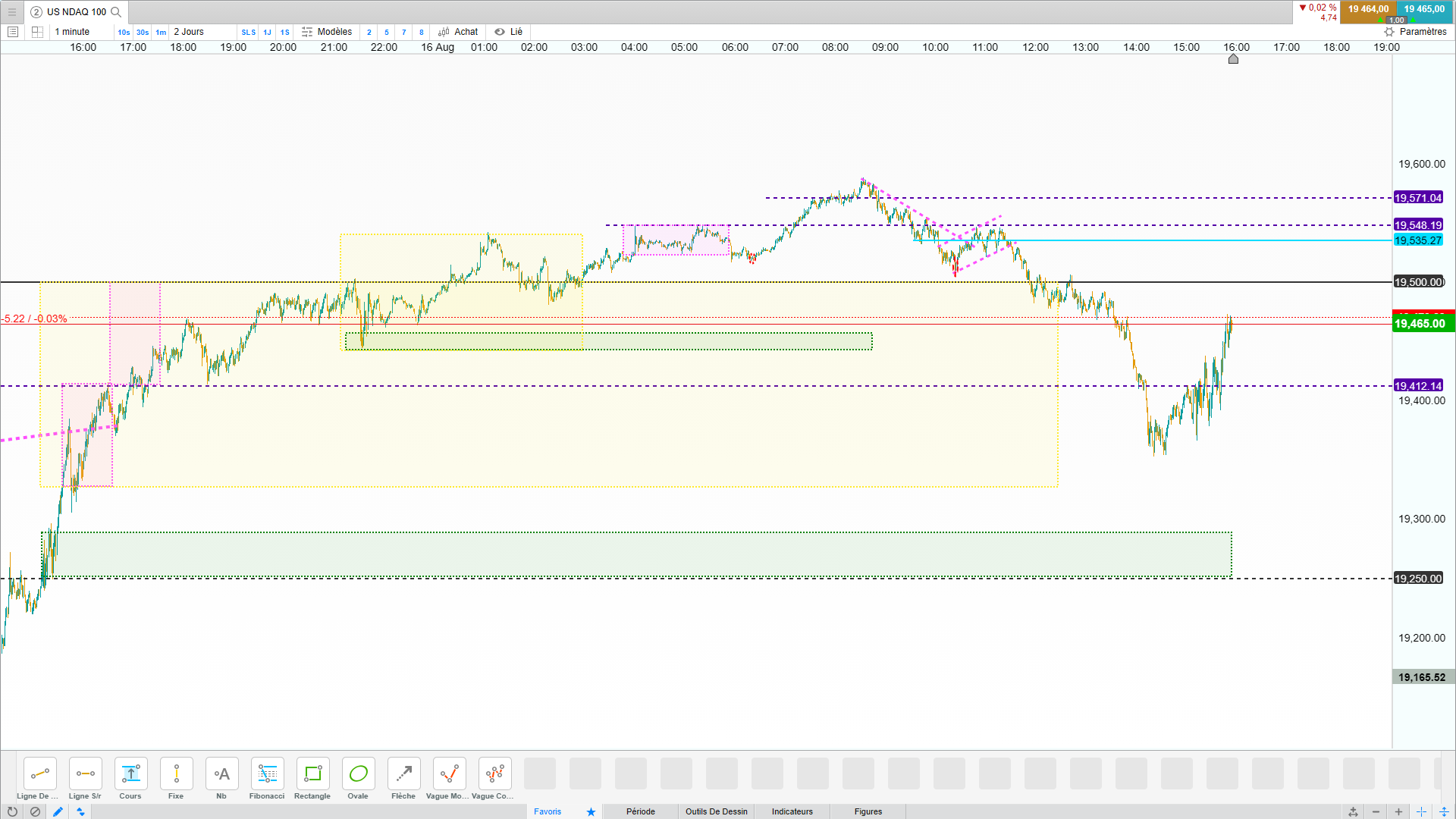Switch to the Indicateurs tab
Screen dimensions: 1456x819
tap(792, 811)
